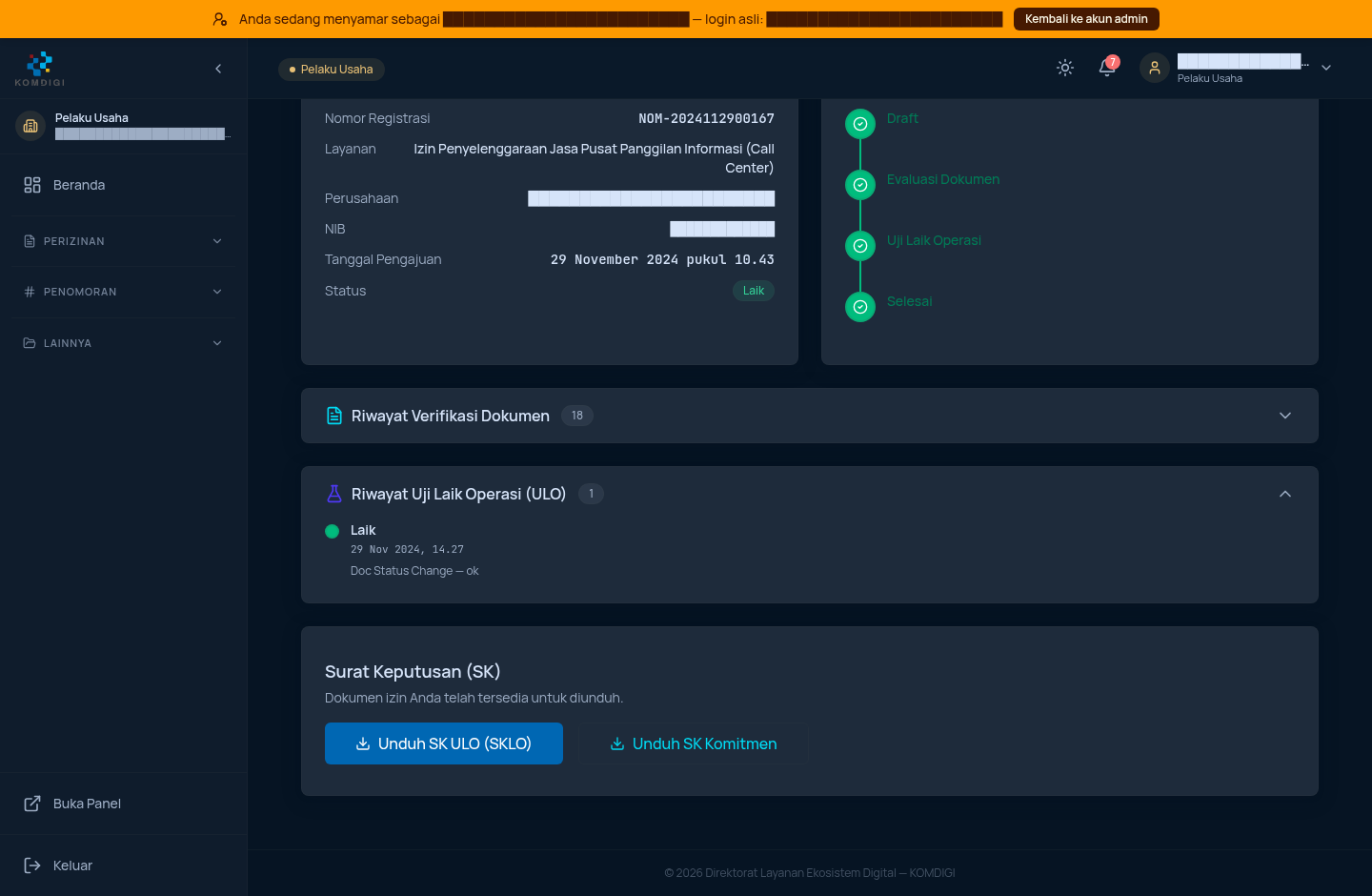Click 'Kembali ke akun admin' button
Image resolution: width=1372 pixels, height=896 pixels.
1086,19
